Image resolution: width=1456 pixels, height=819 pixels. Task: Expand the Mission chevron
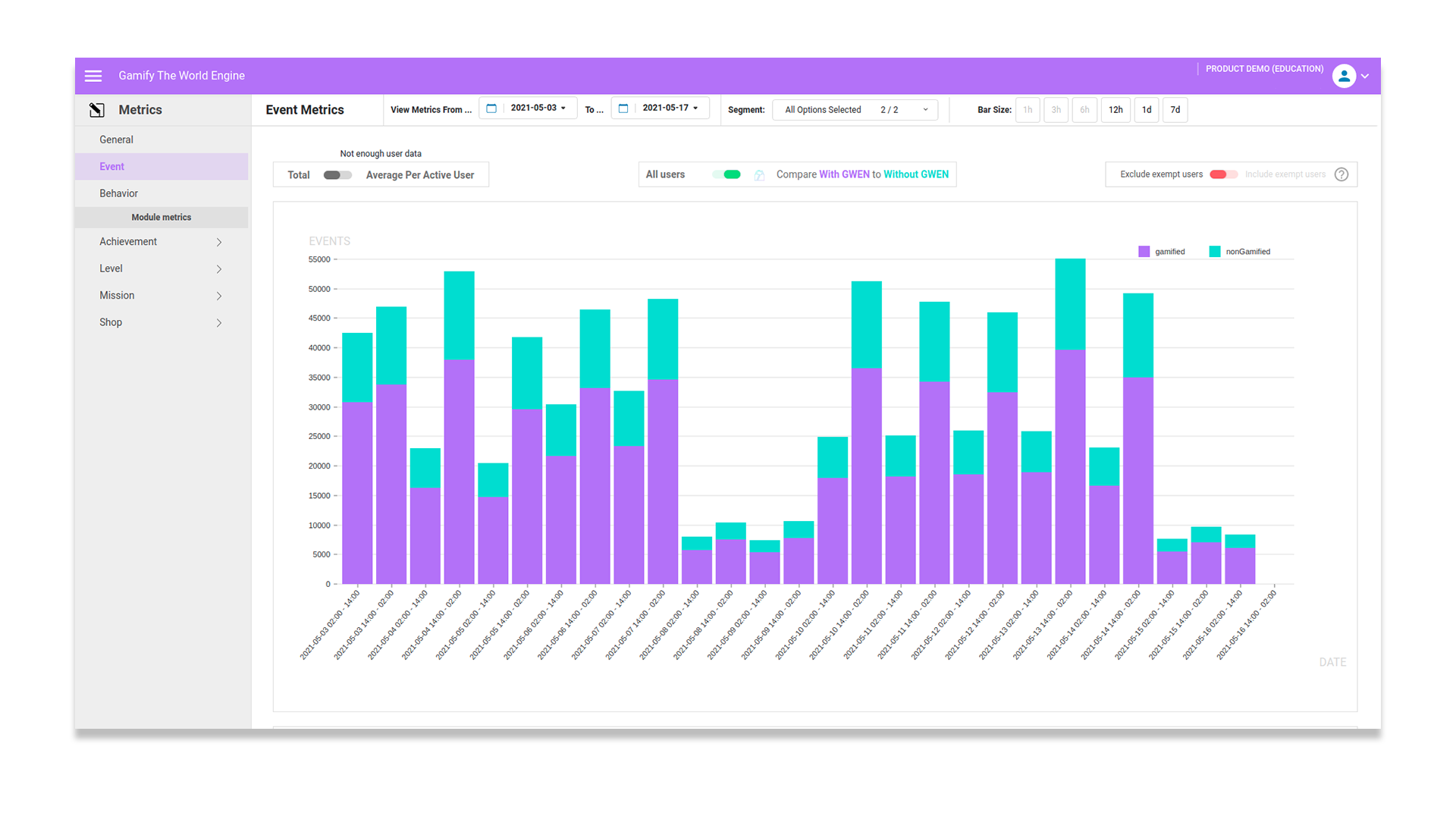coord(219,296)
